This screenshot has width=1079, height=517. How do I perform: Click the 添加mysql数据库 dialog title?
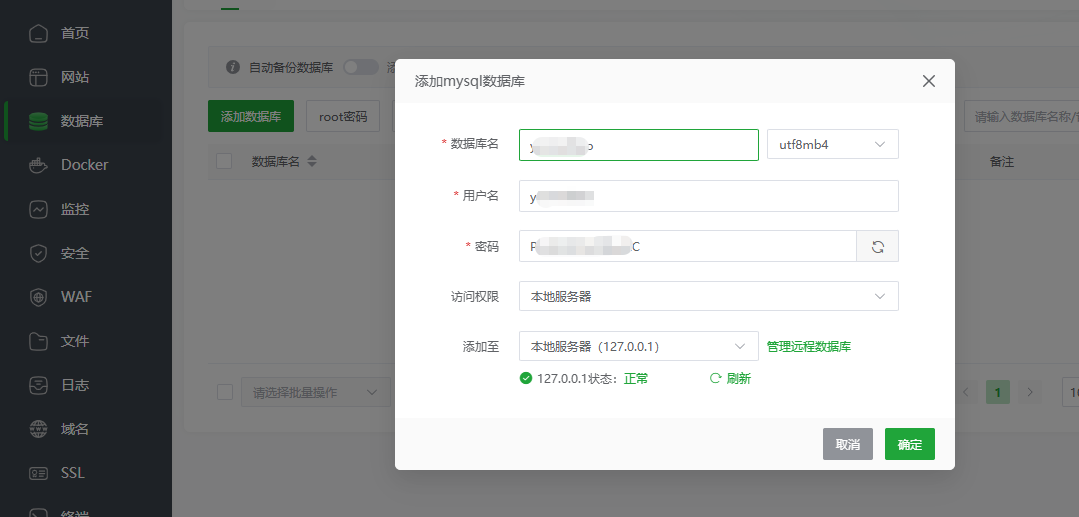(469, 81)
